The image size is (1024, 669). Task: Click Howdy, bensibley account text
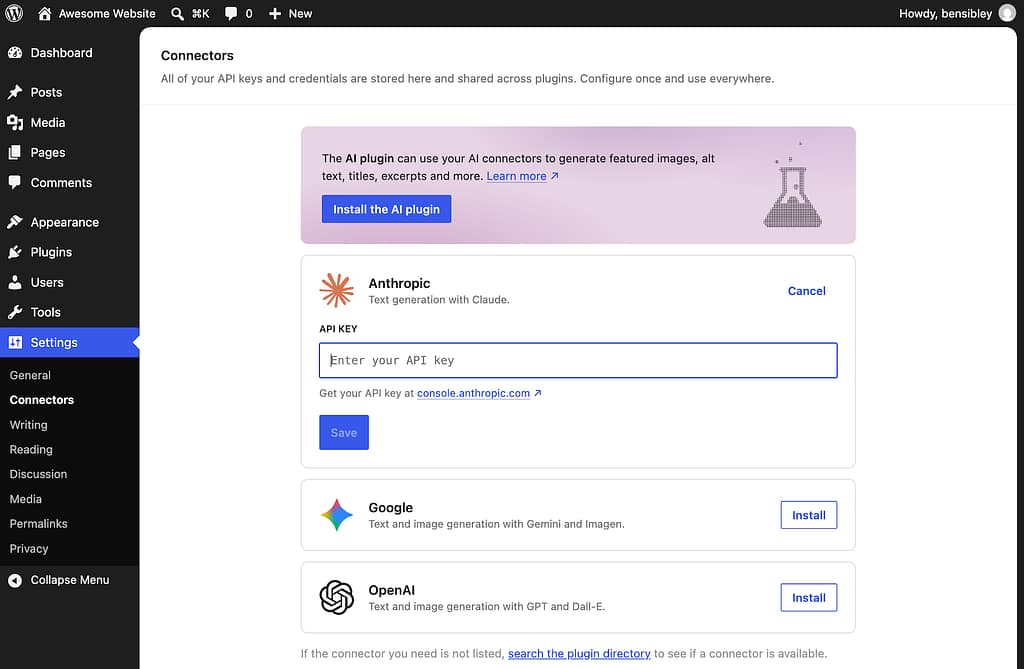pyautogui.click(x=946, y=14)
